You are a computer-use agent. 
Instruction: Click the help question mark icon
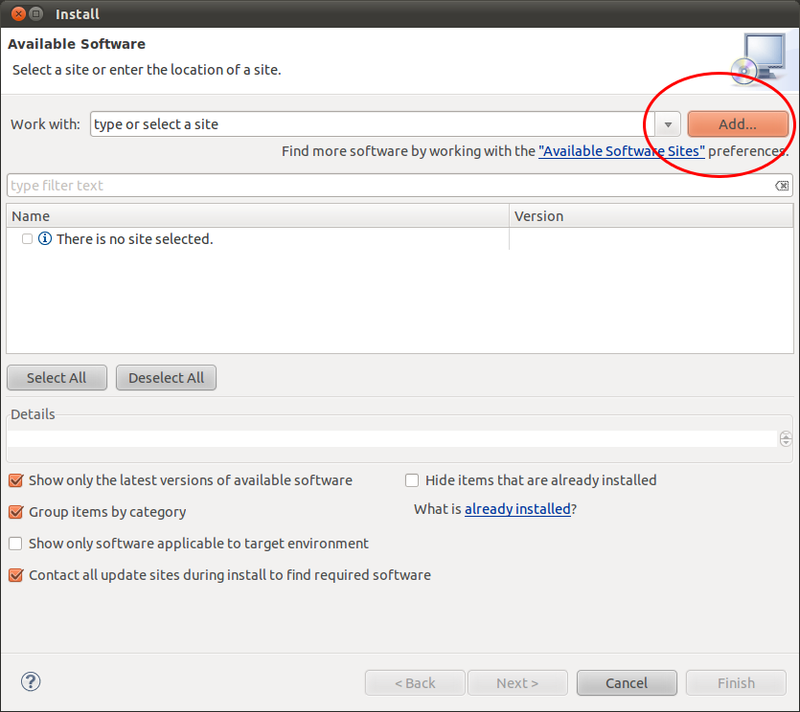pyautogui.click(x=31, y=682)
